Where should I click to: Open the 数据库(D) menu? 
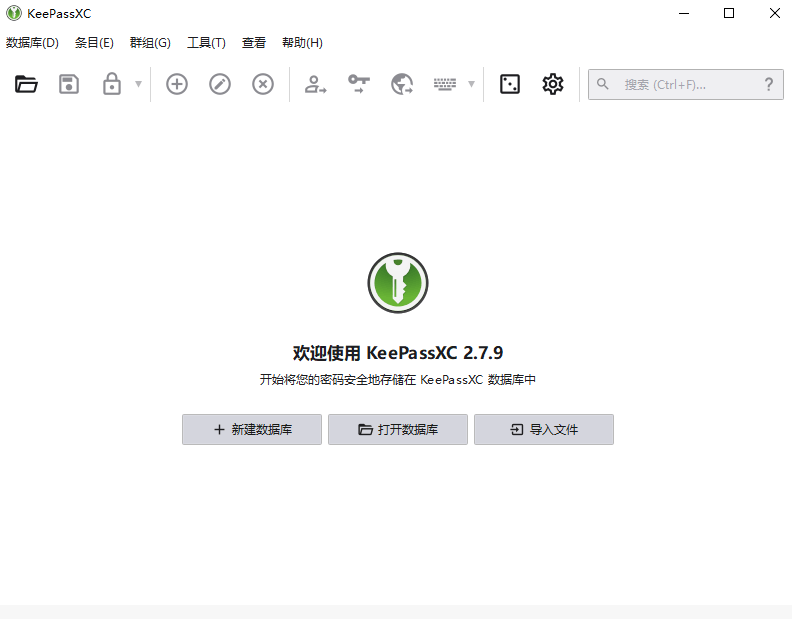32,43
